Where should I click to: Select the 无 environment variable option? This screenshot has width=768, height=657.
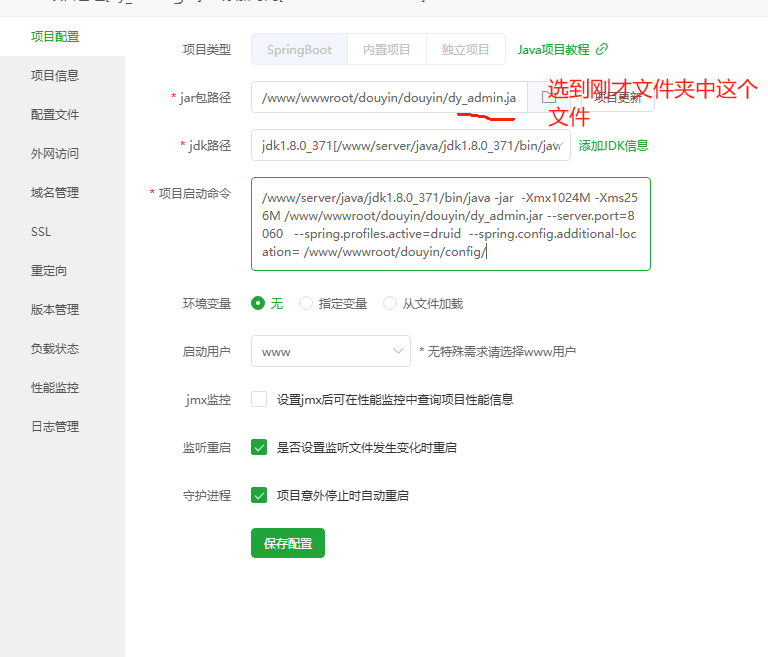point(258,303)
